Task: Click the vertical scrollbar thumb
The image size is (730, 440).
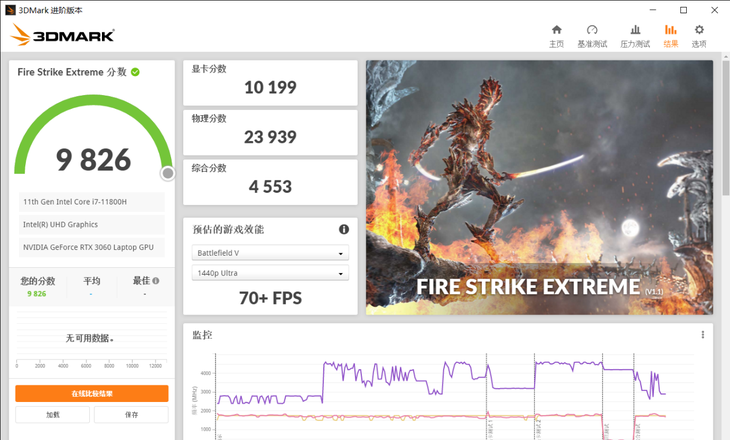Action: tap(726, 128)
